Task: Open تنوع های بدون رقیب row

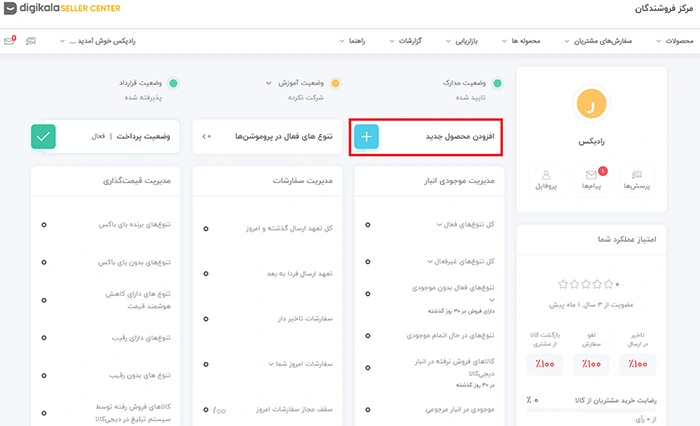Action: (106, 376)
